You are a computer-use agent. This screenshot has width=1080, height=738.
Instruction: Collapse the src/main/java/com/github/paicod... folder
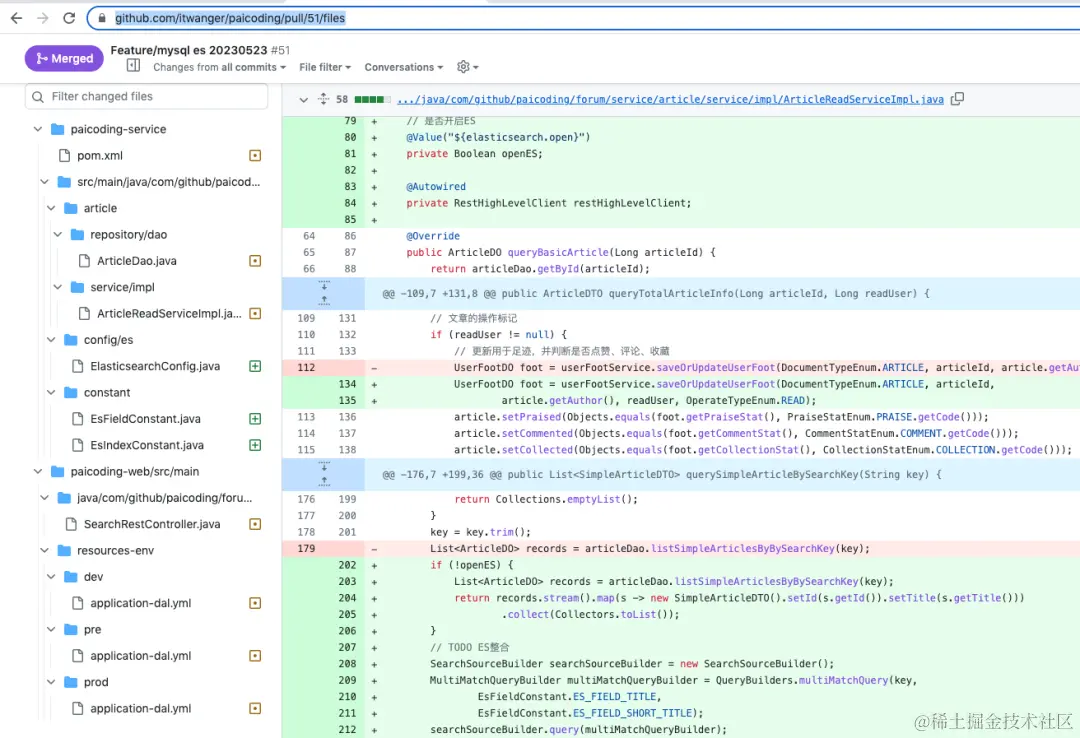click(45, 182)
